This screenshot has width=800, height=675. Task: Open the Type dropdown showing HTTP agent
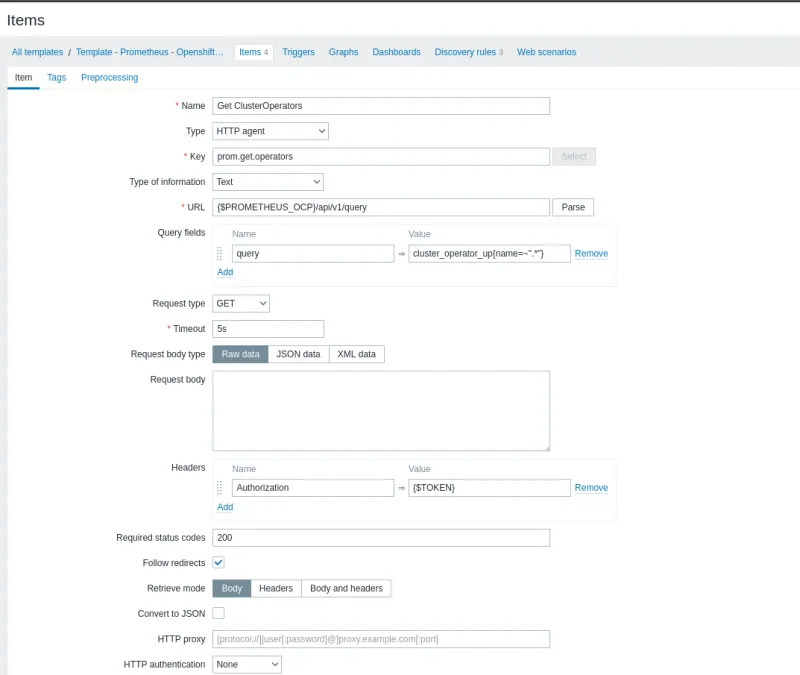(x=270, y=131)
